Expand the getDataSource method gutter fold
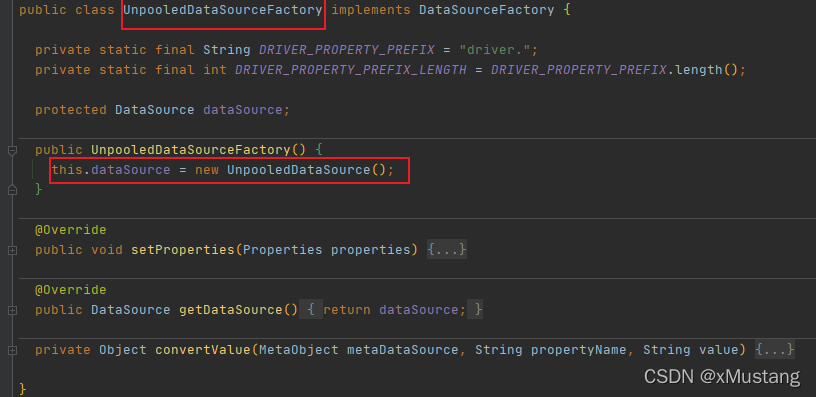 coord(12,310)
